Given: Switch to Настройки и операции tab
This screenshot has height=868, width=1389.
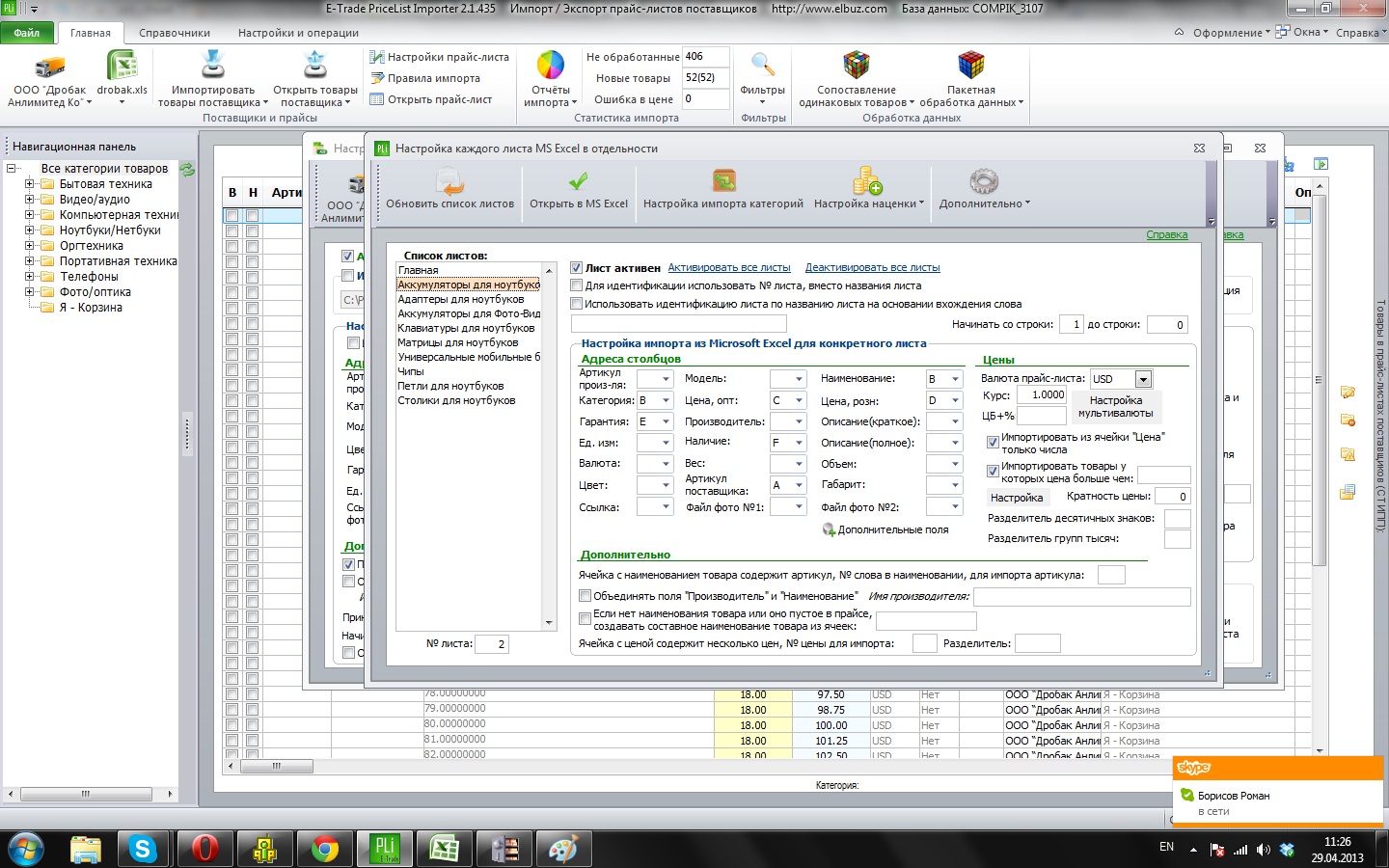Looking at the screenshot, I should point(298,33).
